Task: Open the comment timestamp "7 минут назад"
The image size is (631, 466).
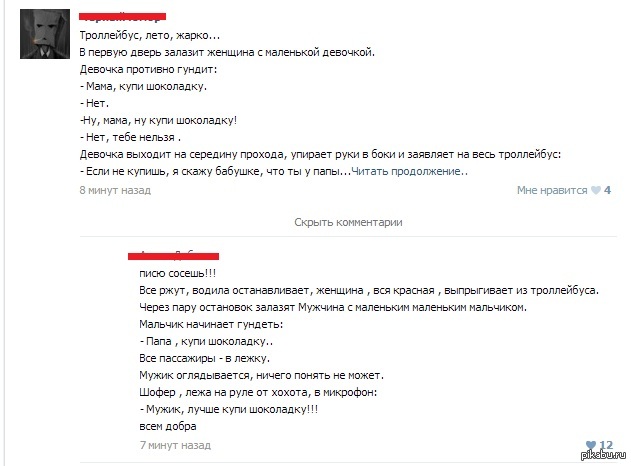Action: (x=175, y=444)
